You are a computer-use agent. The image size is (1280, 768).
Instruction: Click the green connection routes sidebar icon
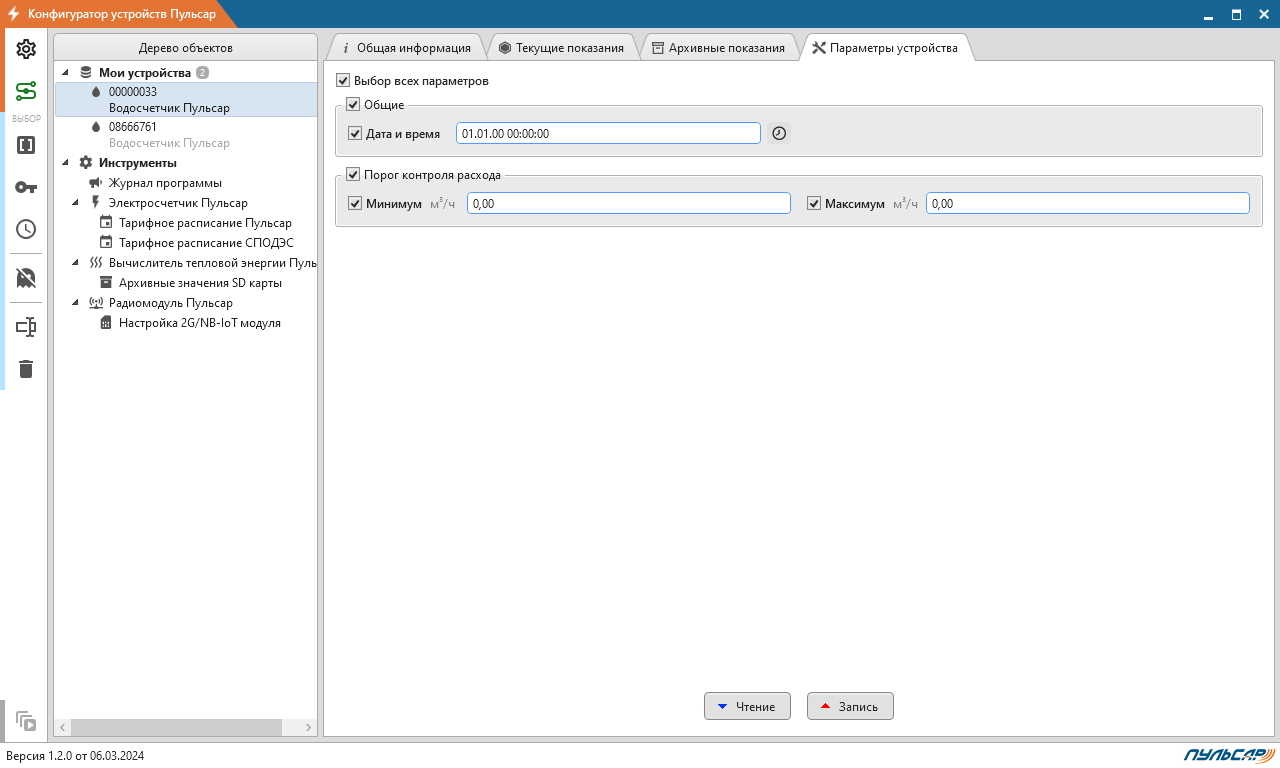[26, 92]
